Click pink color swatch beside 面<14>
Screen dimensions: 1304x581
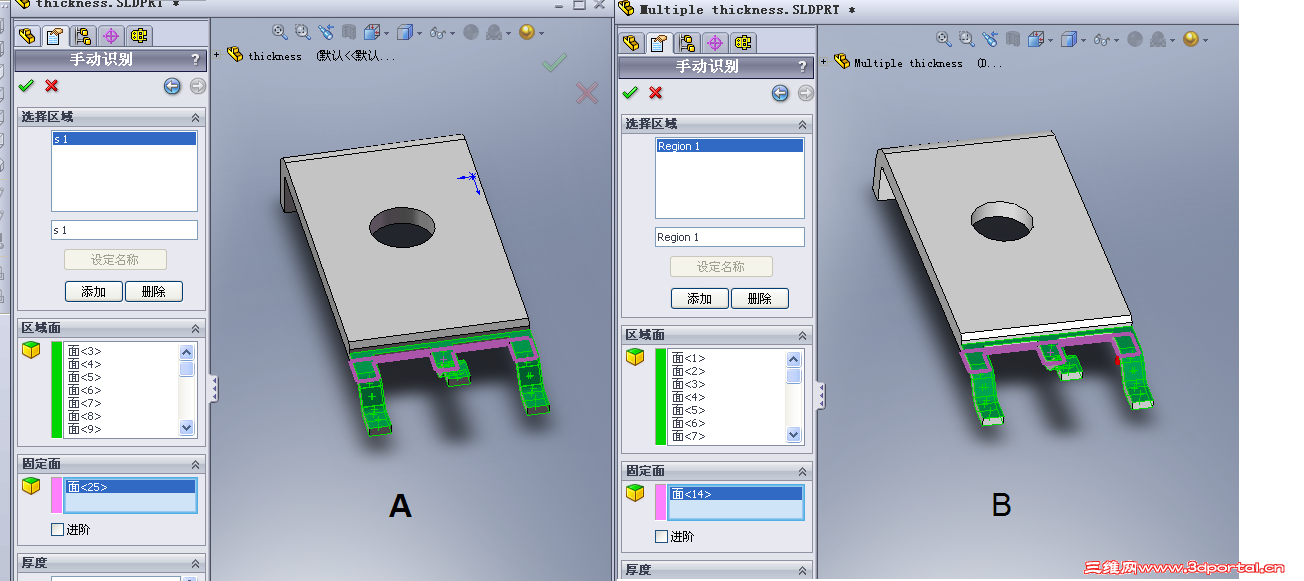pos(660,502)
